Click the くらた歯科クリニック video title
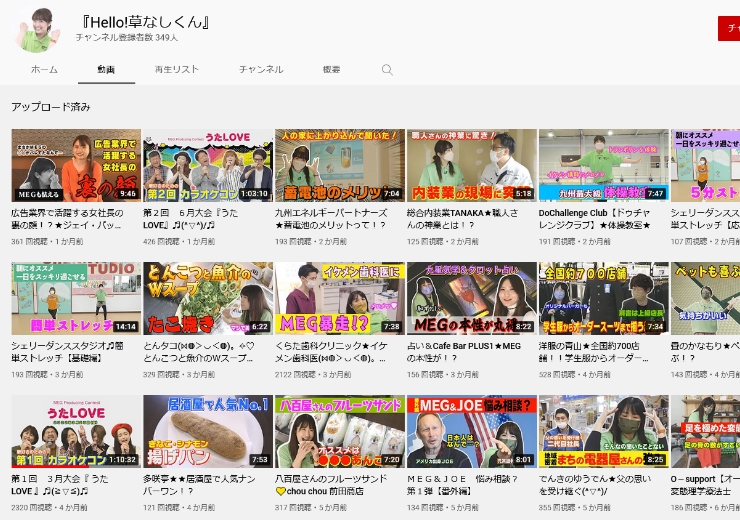Viewport: 740px width, 520px height. point(338,352)
